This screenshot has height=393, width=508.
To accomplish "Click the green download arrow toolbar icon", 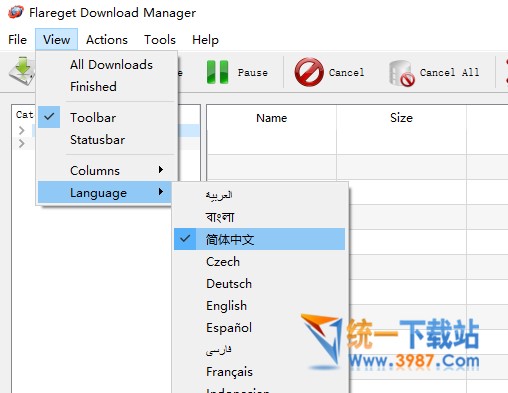I will (22, 71).
